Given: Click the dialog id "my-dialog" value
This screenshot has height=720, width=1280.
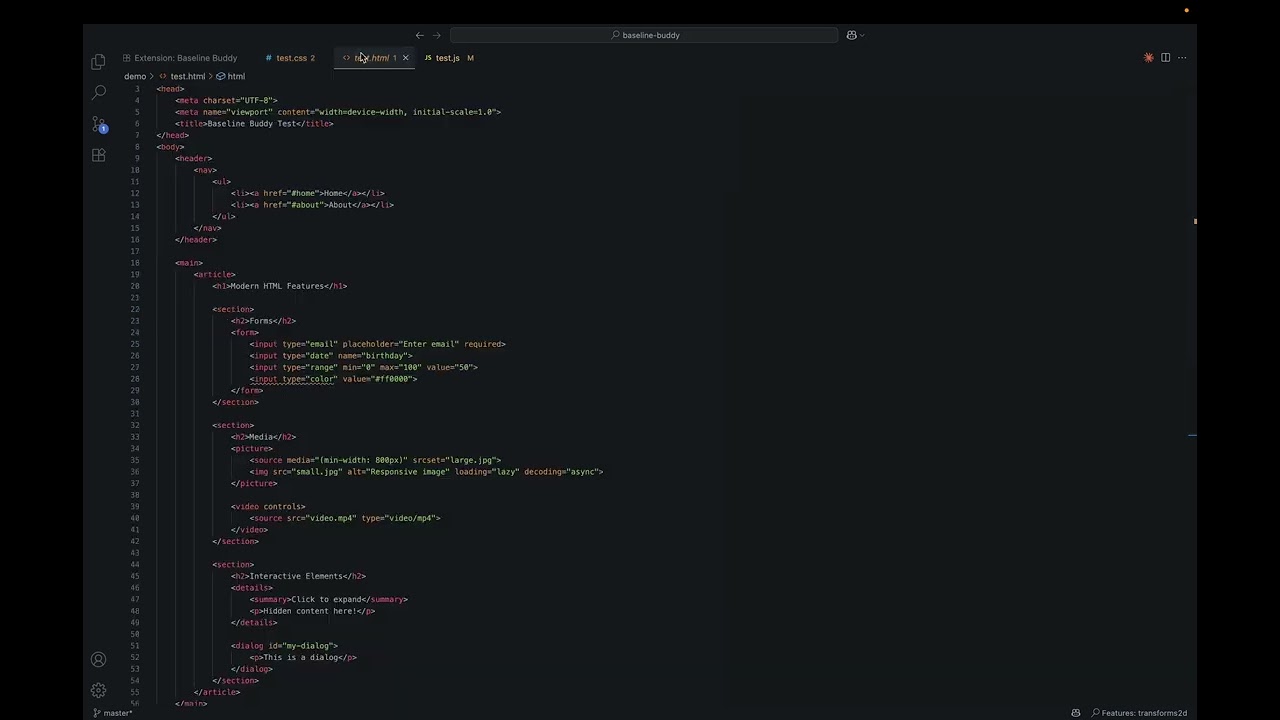Looking at the screenshot, I should pos(307,646).
